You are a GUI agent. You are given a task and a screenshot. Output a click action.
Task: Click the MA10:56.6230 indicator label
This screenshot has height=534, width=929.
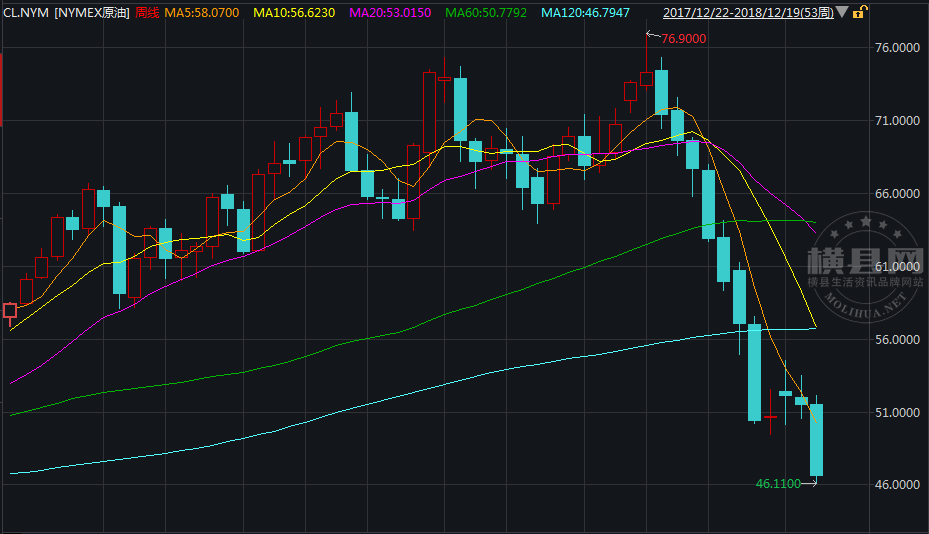click(294, 12)
